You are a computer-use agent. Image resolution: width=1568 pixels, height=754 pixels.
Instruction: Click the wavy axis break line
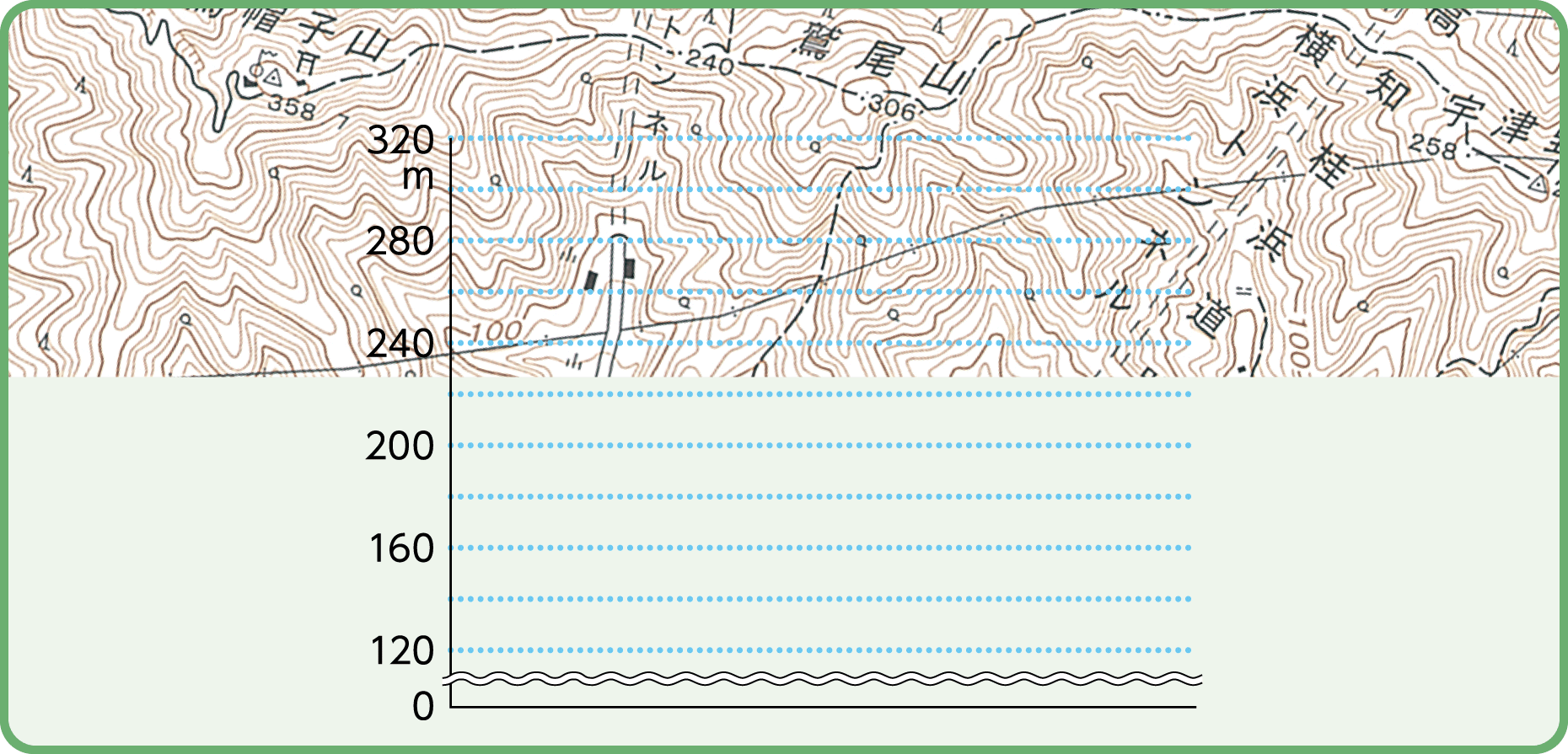[x=823, y=679]
